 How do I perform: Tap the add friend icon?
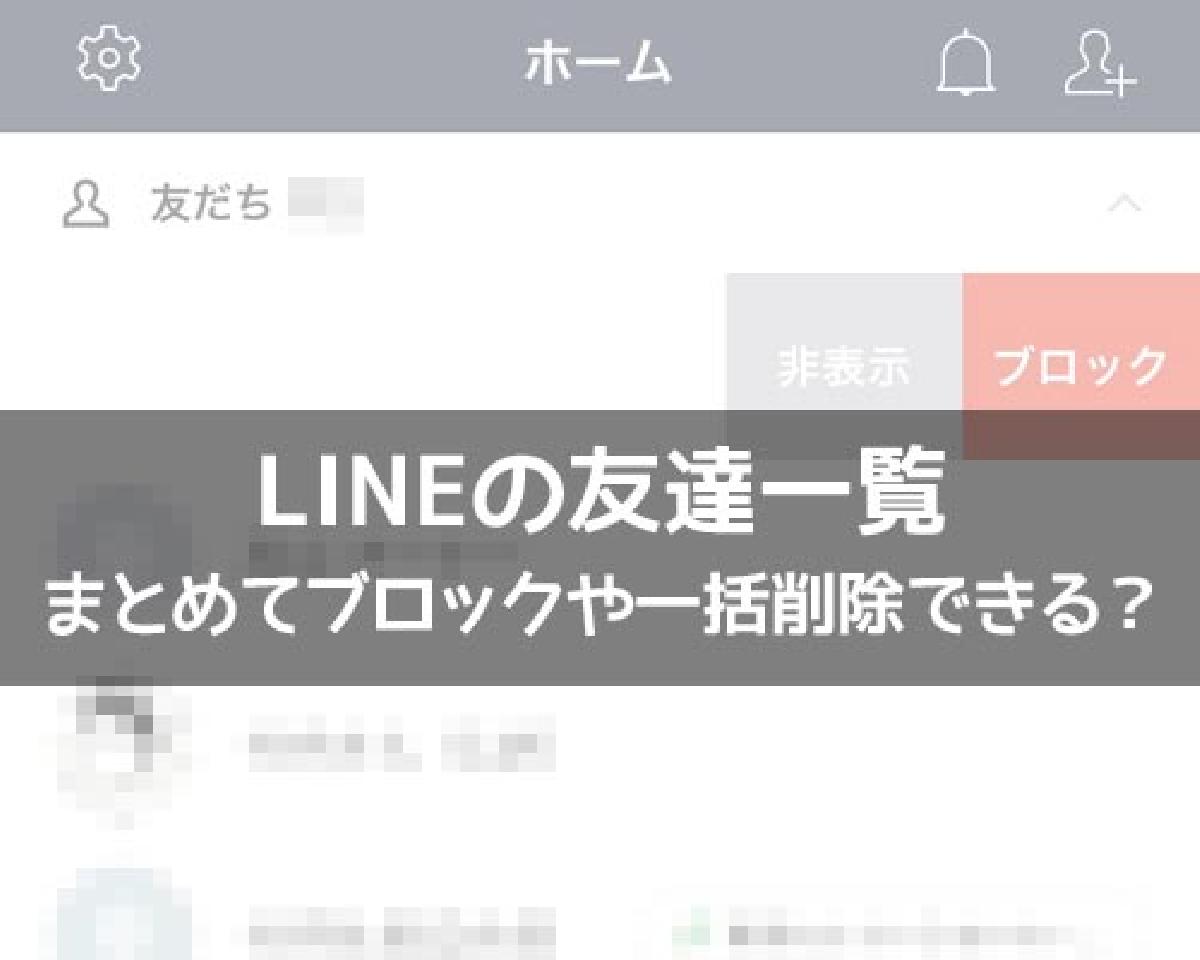(x=1100, y=65)
